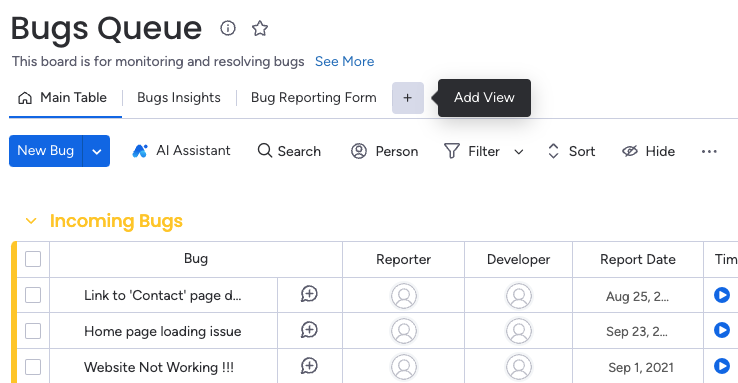Check the Website Not Working row checkbox
The height and width of the screenshot is (383, 738).
pos(33,367)
